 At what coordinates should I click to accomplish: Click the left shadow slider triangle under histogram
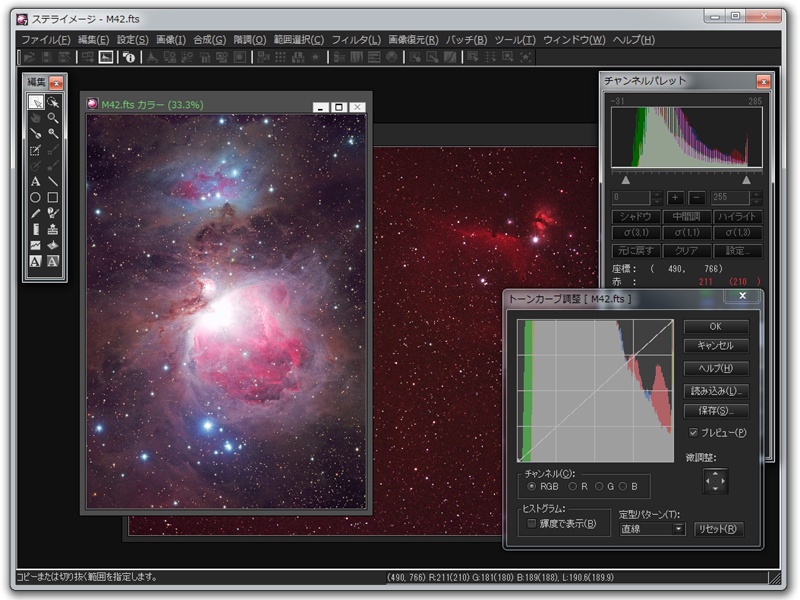click(626, 180)
